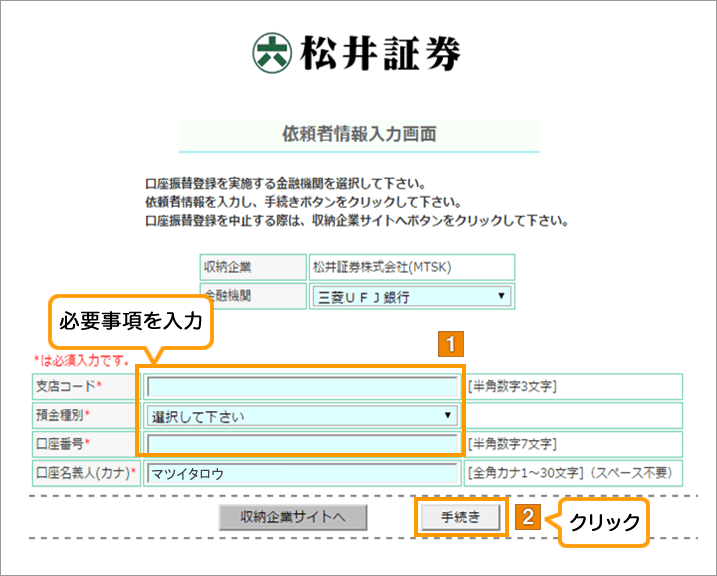
Task: Open the 金融機関 bank dropdown
Action: pos(411,296)
